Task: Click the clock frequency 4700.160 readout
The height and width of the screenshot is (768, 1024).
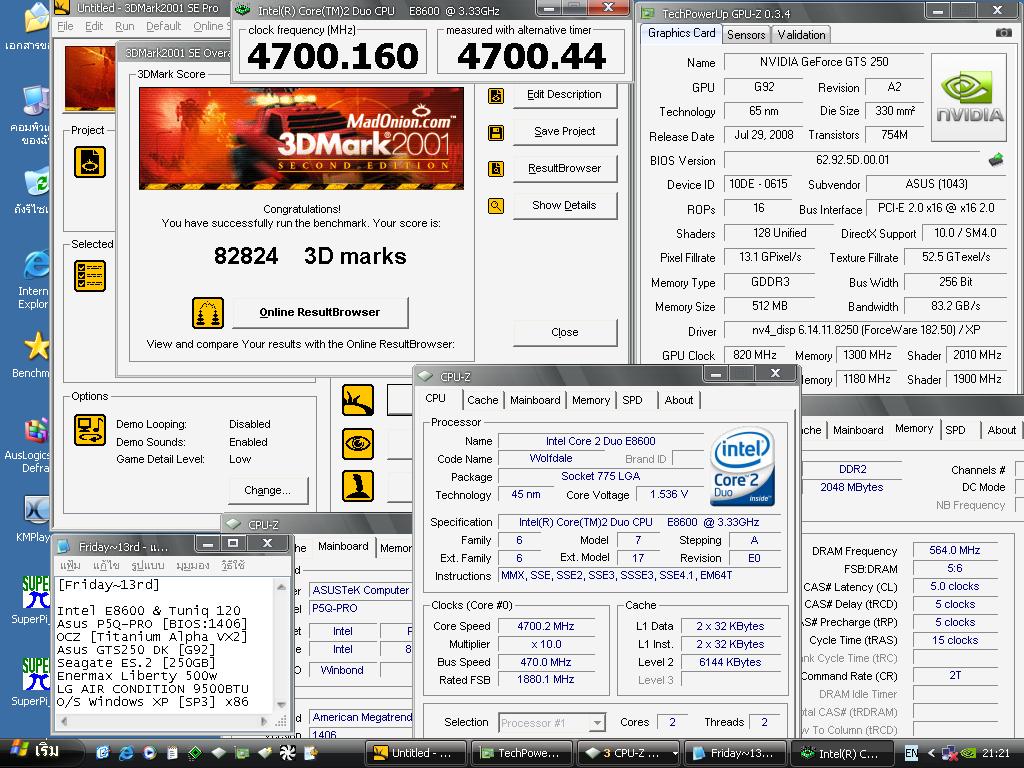Action: (x=333, y=56)
